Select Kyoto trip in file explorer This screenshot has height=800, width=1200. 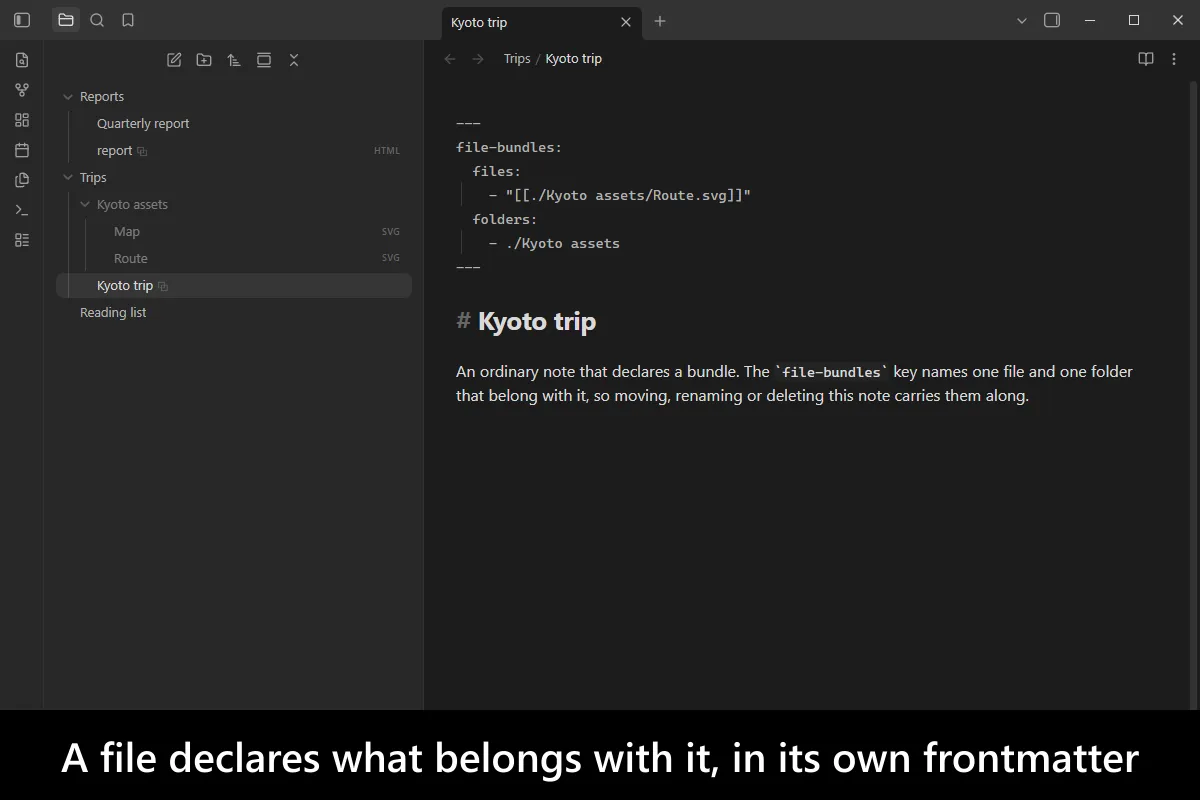tap(234, 286)
